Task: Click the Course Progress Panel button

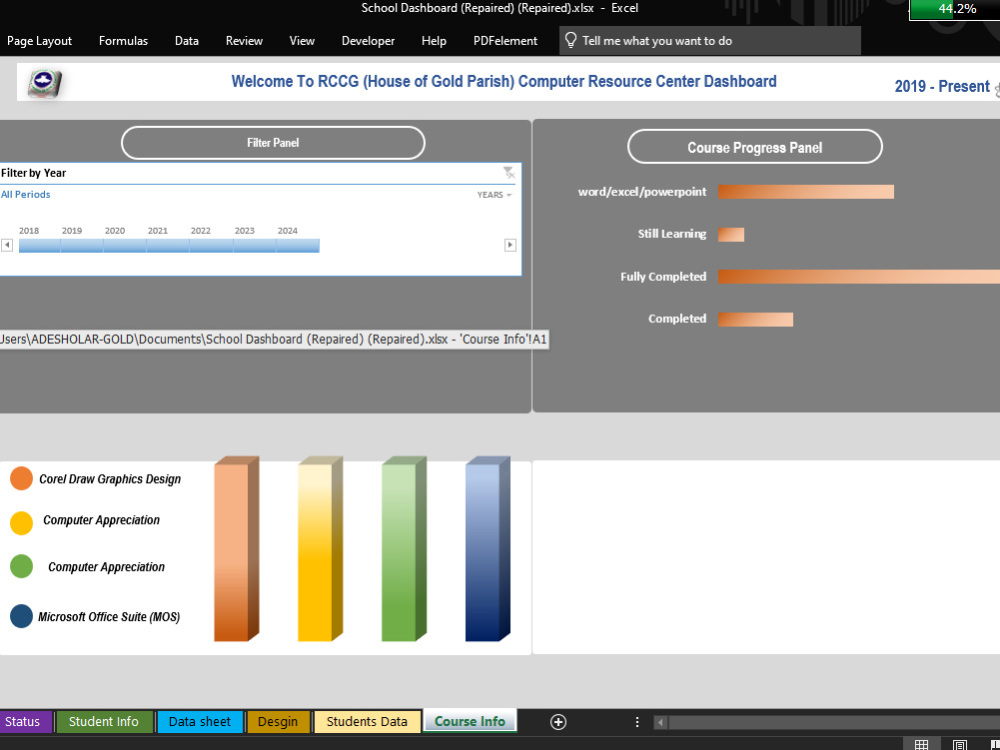Action: (x=754, y=147)
